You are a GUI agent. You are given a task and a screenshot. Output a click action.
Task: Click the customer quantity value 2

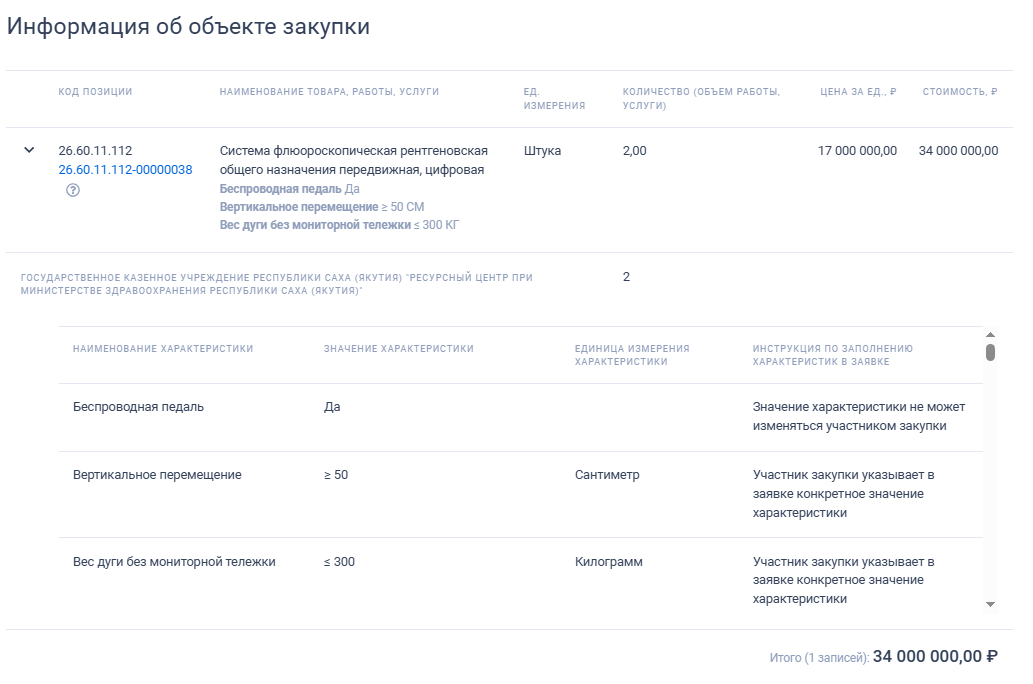click(x=627, y=277)
